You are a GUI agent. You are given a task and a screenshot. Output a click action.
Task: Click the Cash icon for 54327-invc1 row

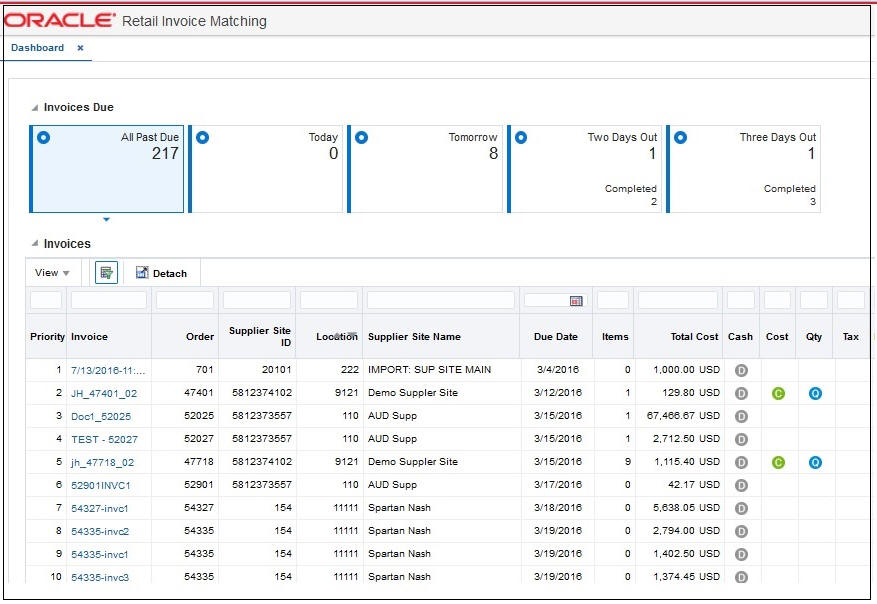pyautogui.click(x=741, y=508)
